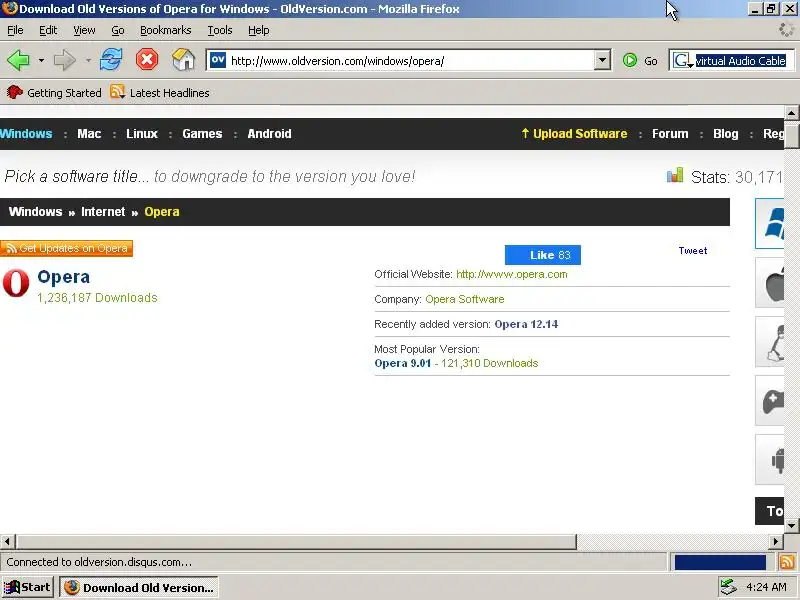Image resolution: width=800 pixels, height=600 pixels.
Task: Open the Tools menu
Action: 220,30
